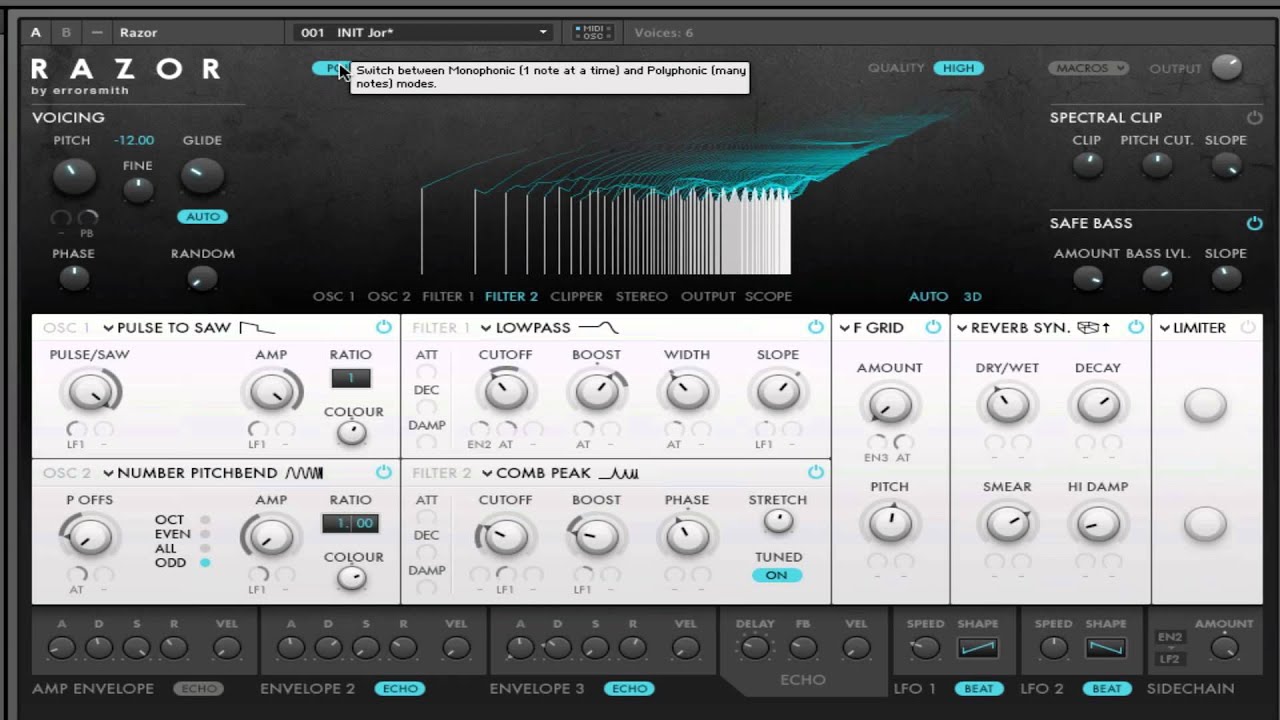Switch display to SCOPE view
Screen dimensions: 1280x720
768,296
